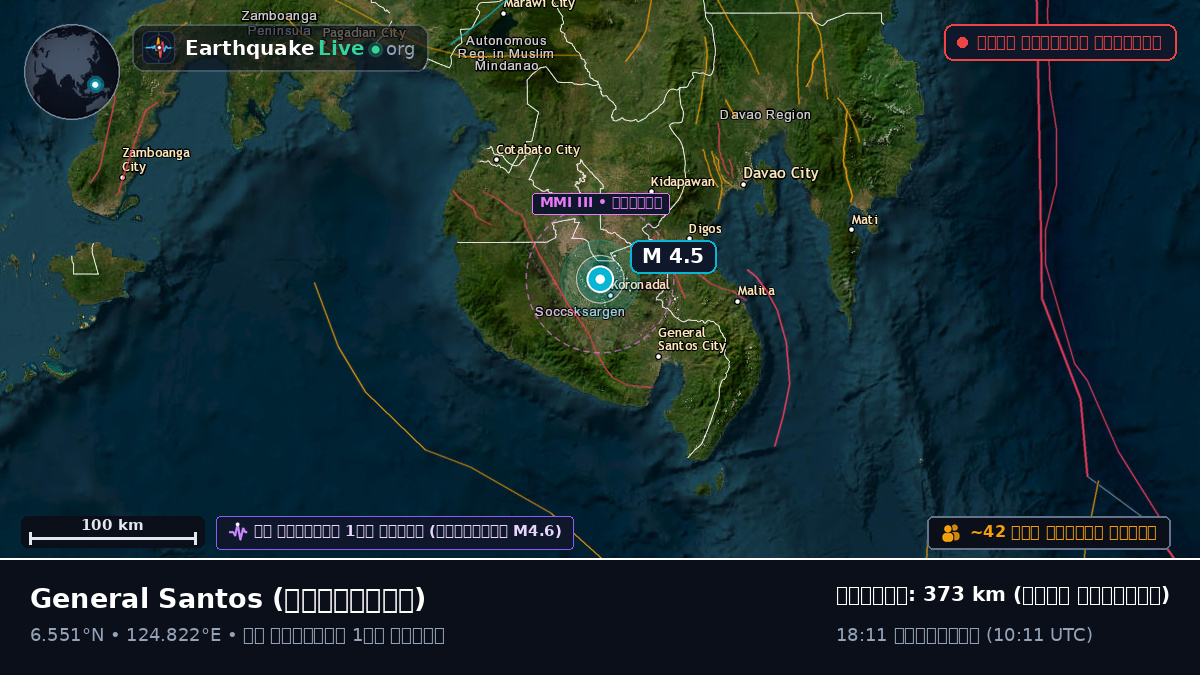This screenshot has width=1200, height=675.
Task: Click the Davao Region map label
Action: pyautogui.click(x=765, y=115)
